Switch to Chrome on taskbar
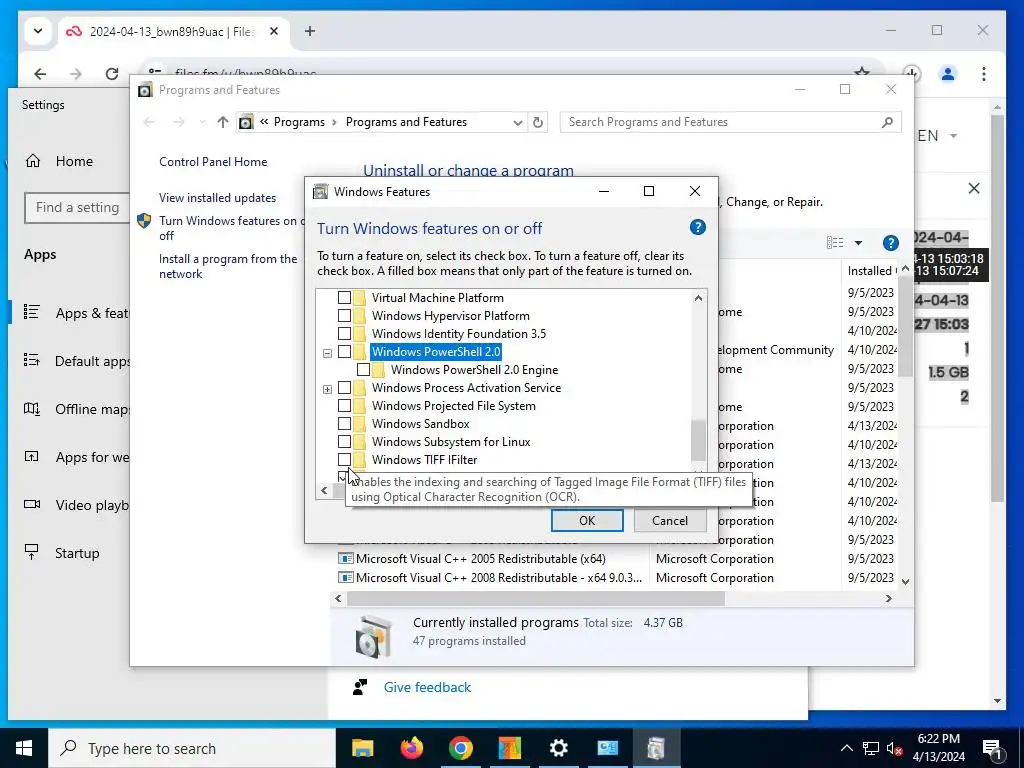The height and width of the screenshot is (768, 1024). 460,748
